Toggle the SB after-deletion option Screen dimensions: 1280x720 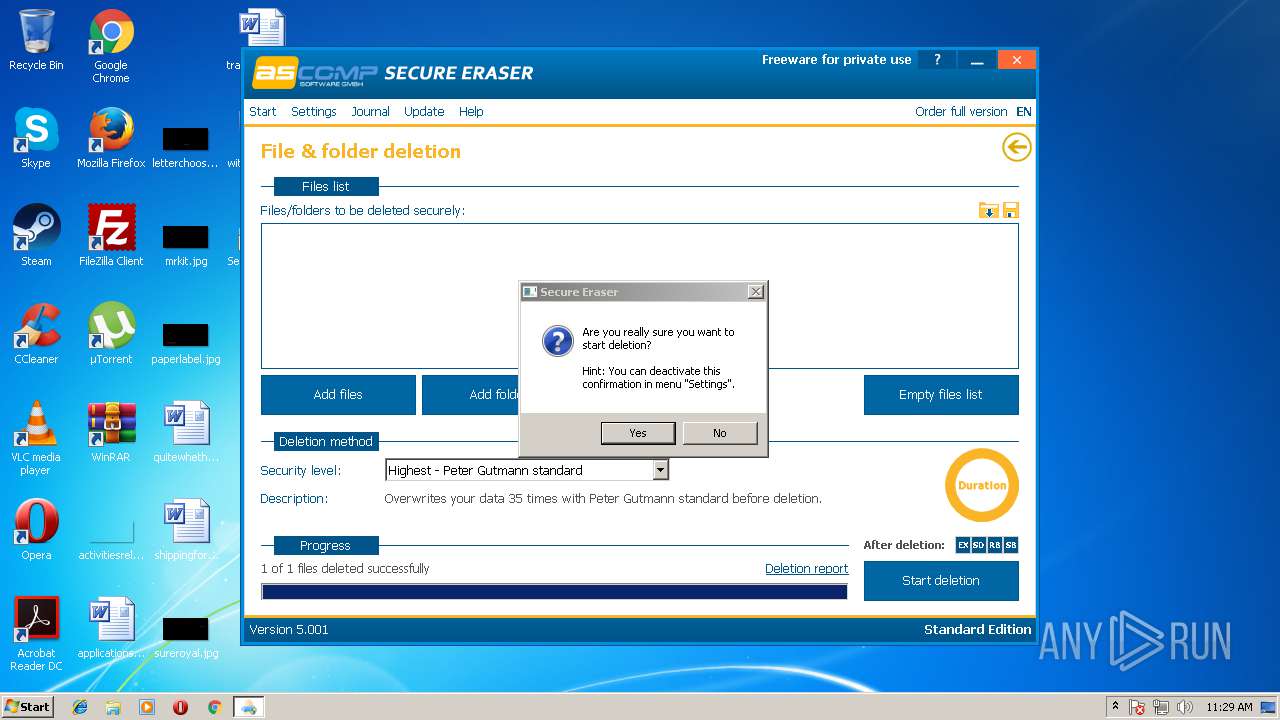coord(1011,545)
